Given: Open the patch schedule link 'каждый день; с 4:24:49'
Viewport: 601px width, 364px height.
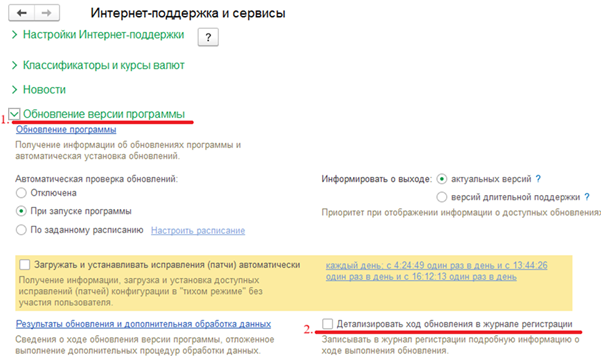Looking at the screenshot, I should tap(437, 271).
